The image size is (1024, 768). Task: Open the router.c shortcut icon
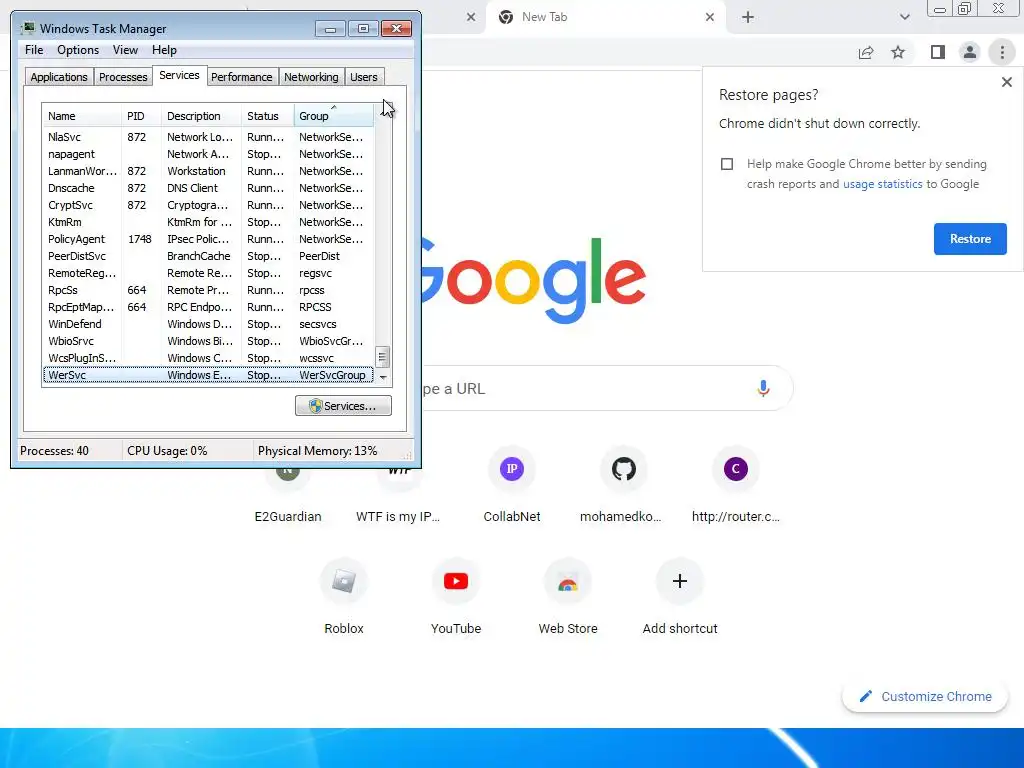(x=735, y=468)
